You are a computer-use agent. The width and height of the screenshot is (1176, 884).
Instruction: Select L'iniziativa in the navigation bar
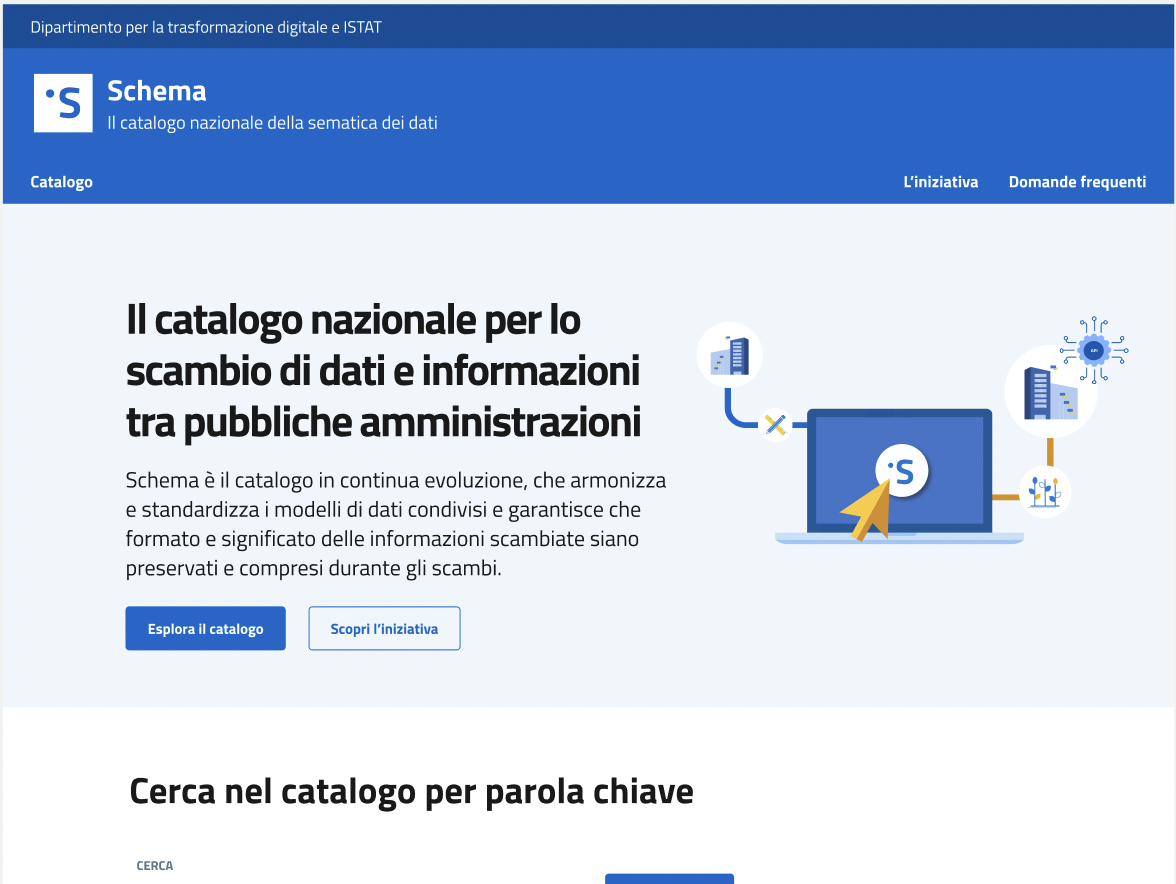coord(940,181)
